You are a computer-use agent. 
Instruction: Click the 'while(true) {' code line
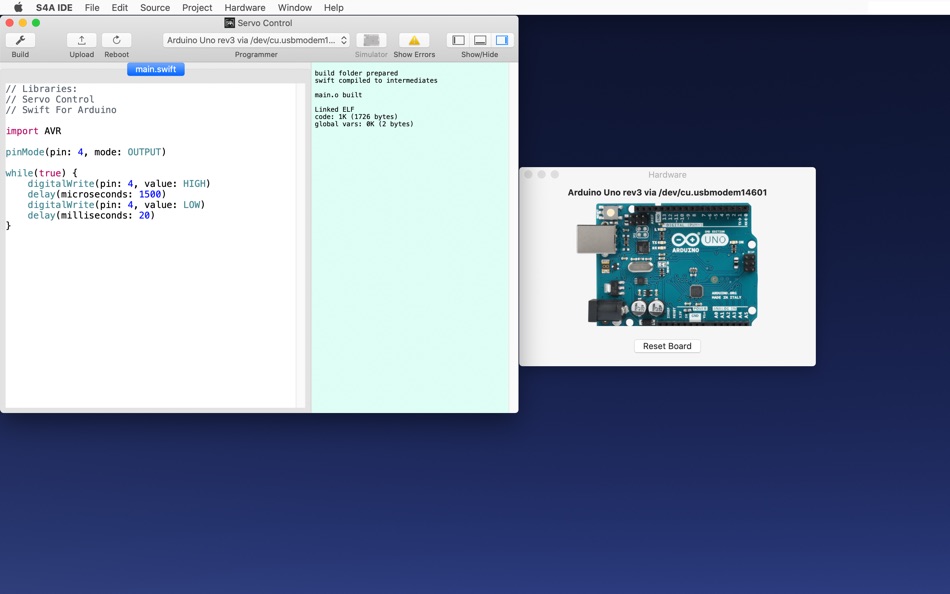coord(41,173)
